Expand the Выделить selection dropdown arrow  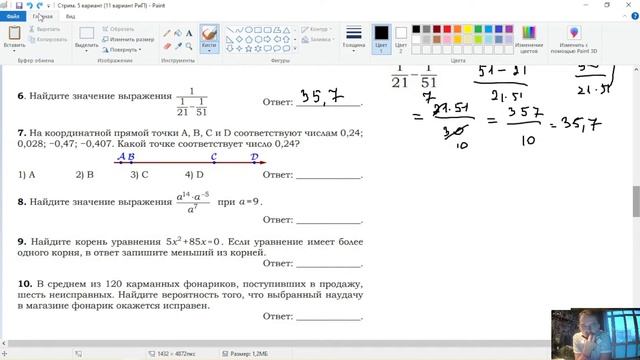pos(87,51)
